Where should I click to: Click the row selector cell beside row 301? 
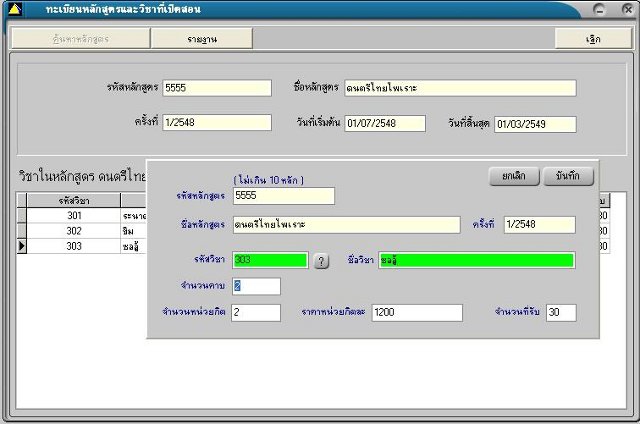tap(22, 215)
